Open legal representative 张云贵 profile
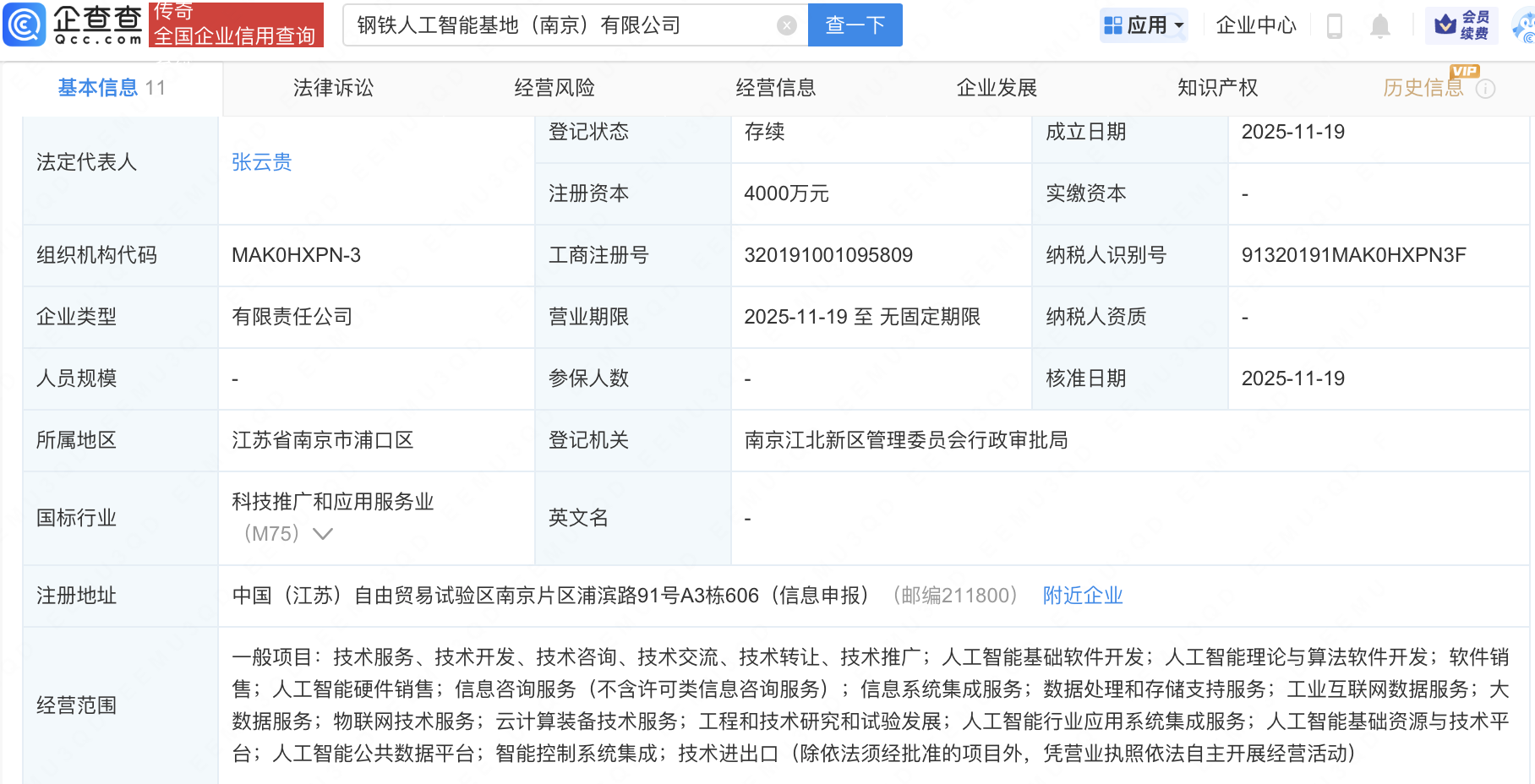Viewport: 1535px width, 784px height. (x=261, y=162)
